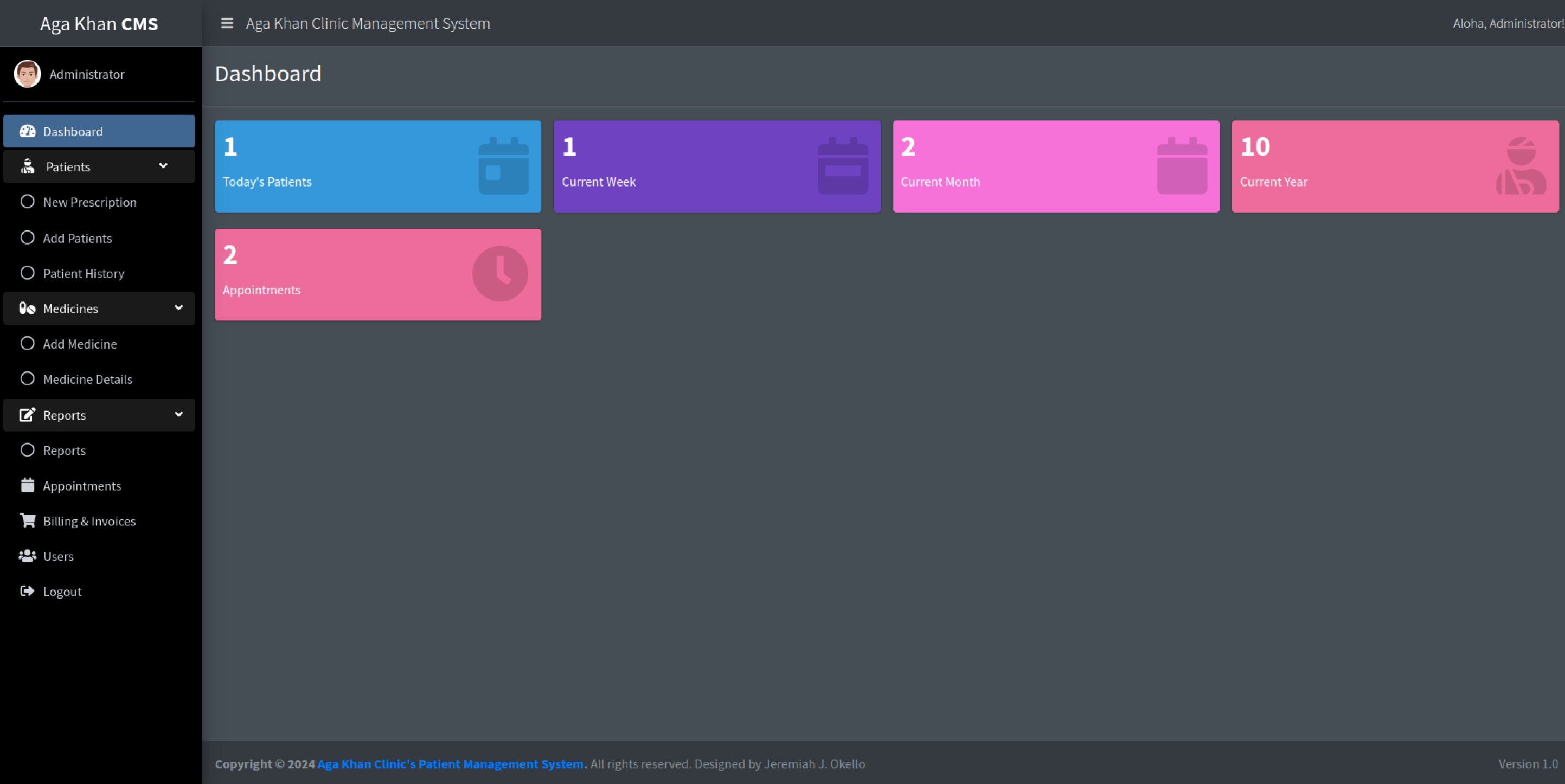The image size is (1565, 784).
Task: Collapse the Medicines menu chevron
Action: coord(178,308)
